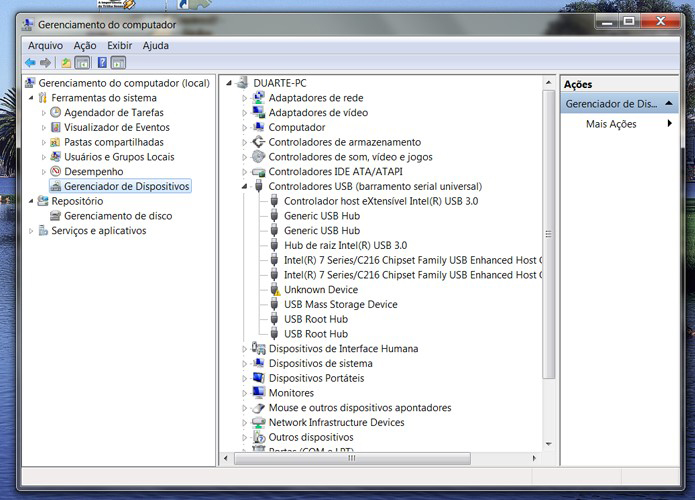Expand the Adaptadores de rede node
This screenshot has width=695, height=500.
pos(244,98)
